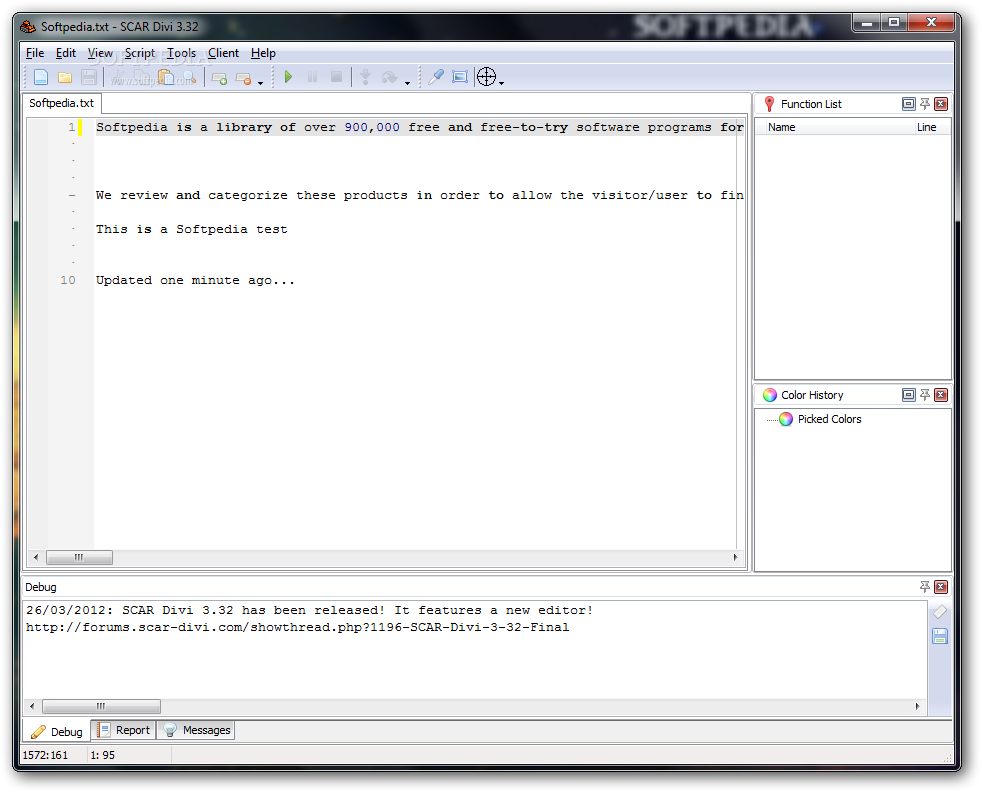Open the Edit menu
The height and width of the screenshot is (792, 982).
(x=66, y=53)
